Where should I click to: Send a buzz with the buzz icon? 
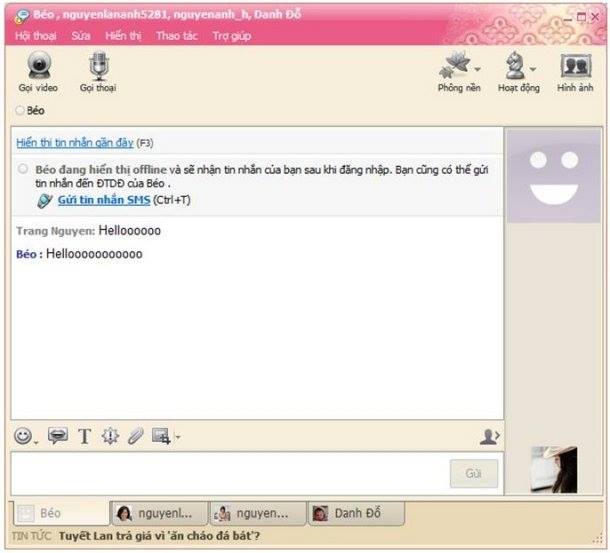(x=110, y=436)
